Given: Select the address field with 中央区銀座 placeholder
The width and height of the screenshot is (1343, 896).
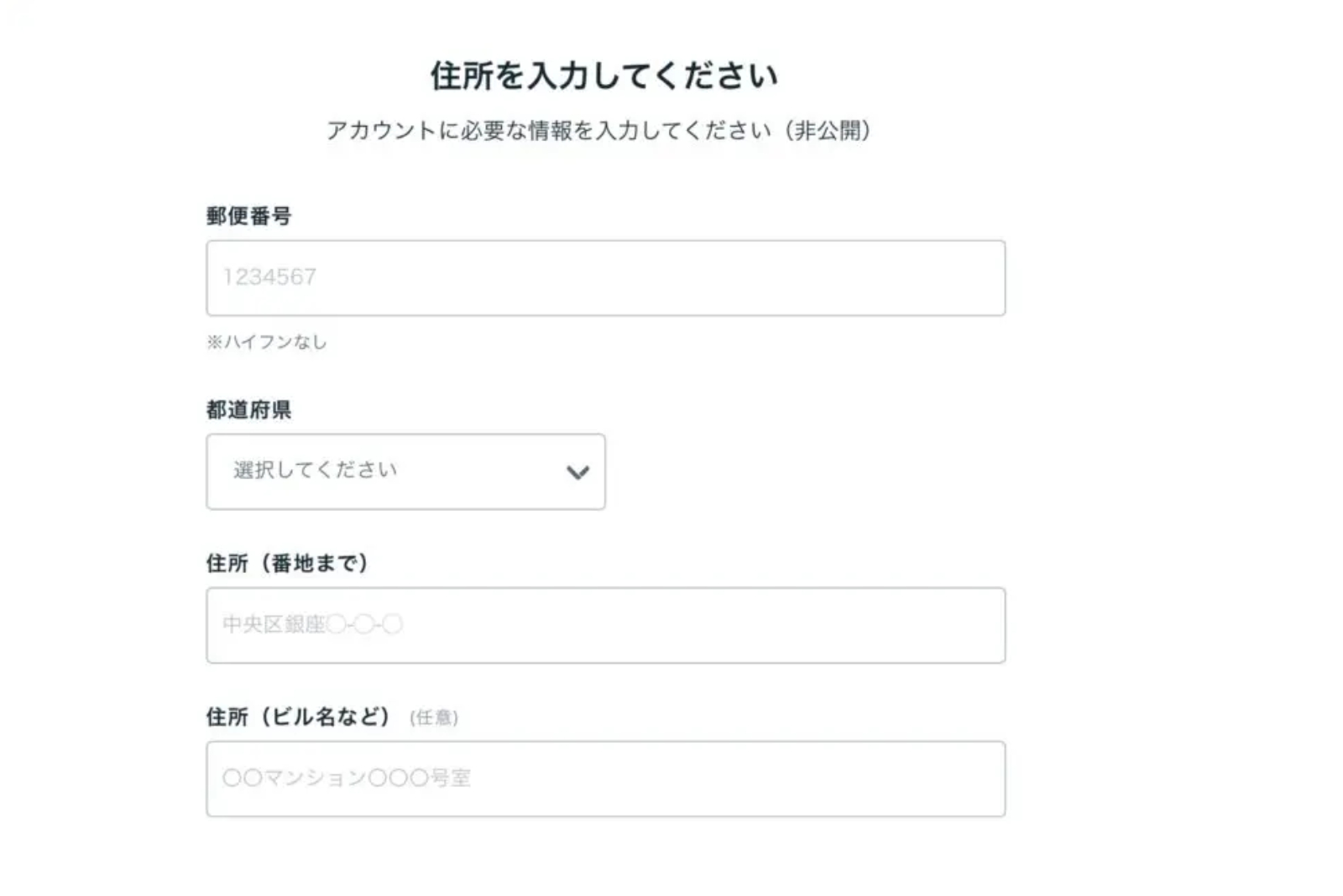Looking at the screenshot, I should coord(604,625).
